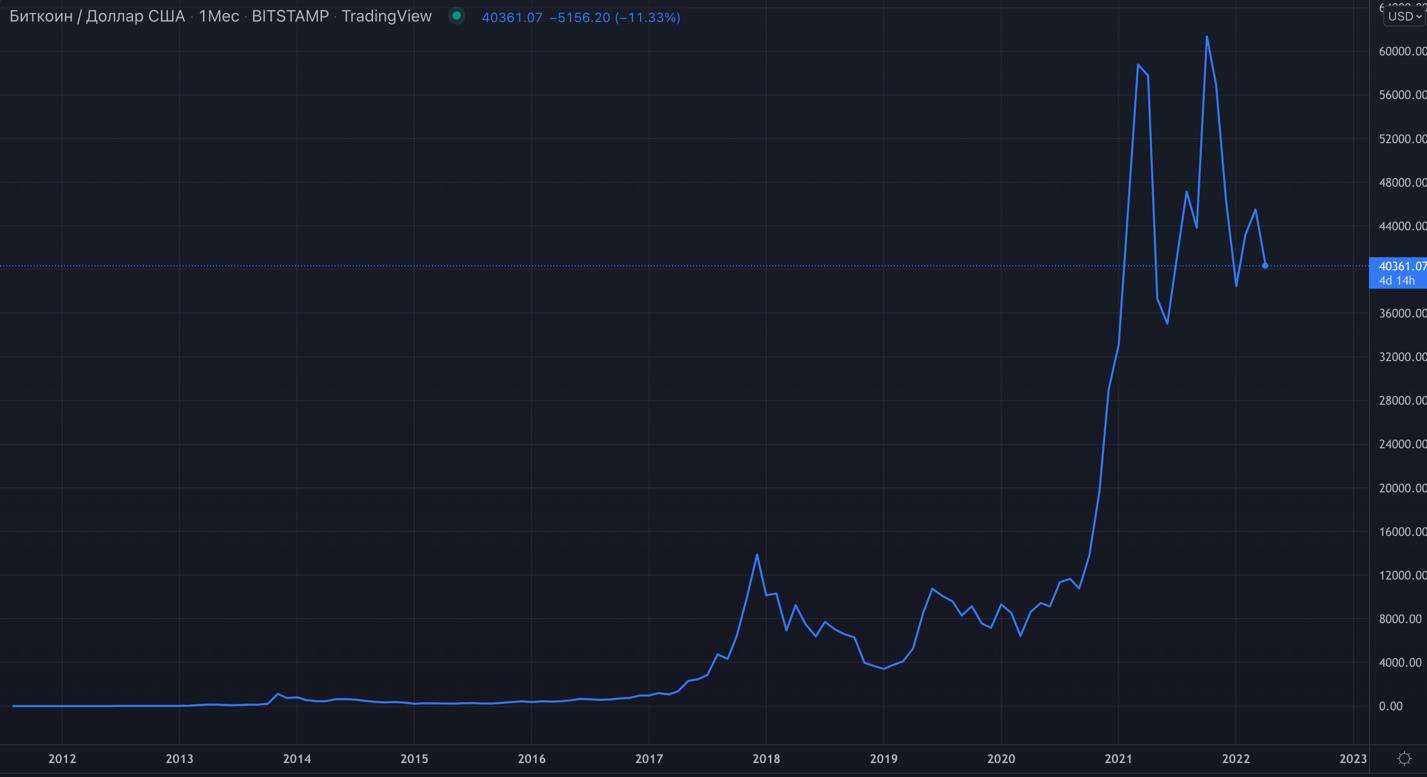Click the 40361.07 value in the legend
1427x777 pixels.
pos(511,17)
